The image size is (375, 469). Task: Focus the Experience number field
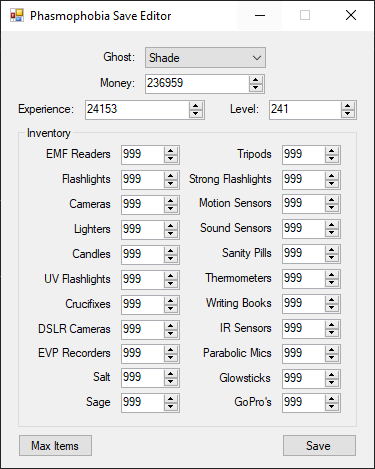pos(137,109)
